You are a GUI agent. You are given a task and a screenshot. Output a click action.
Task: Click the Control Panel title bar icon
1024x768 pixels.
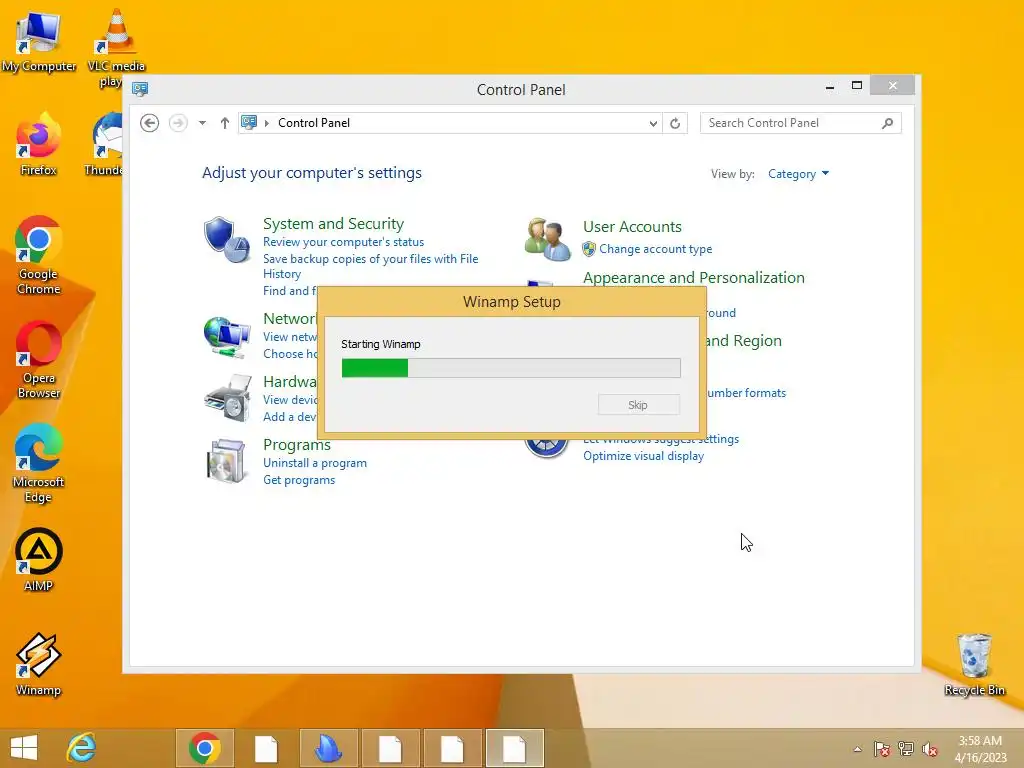[x=140, y=89]
